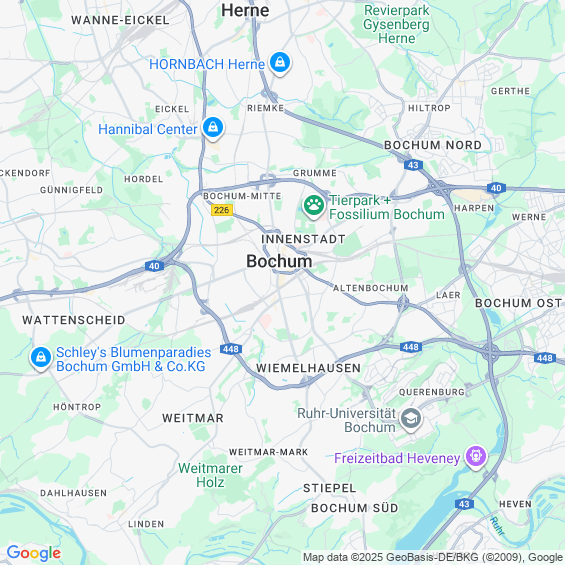Select the Ruhr river label
565x565 pixels.
(x=497, y=526)
